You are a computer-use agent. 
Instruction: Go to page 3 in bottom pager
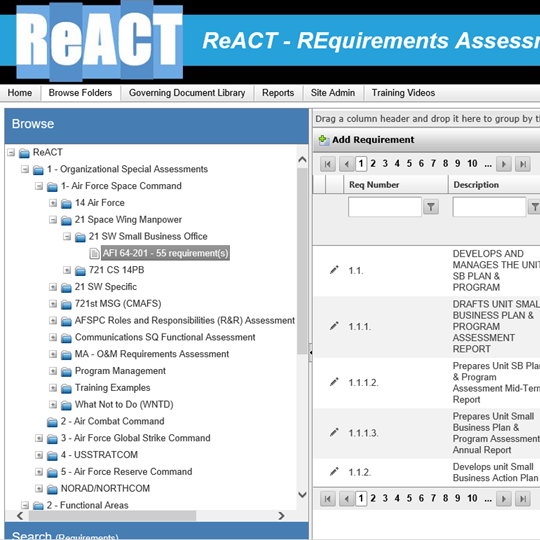pyautogui.click(x=385, y=498)
